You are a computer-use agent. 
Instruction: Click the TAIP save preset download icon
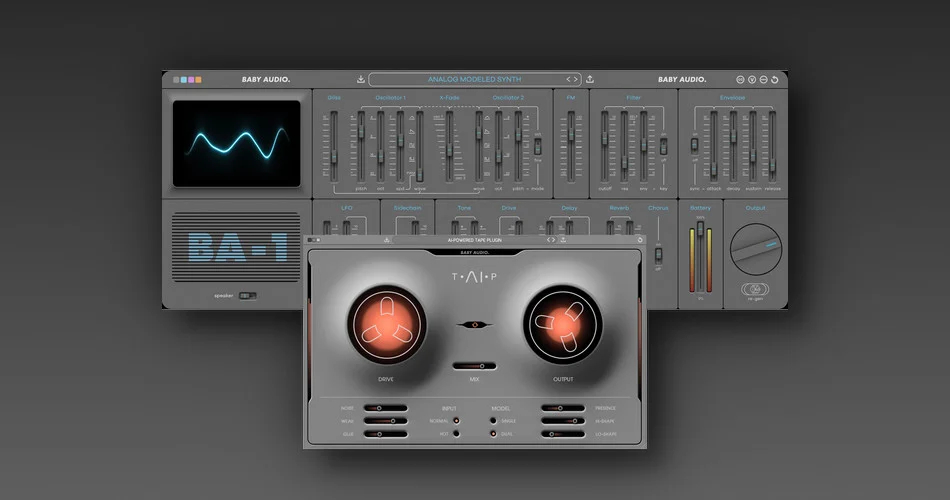point(387,240)
